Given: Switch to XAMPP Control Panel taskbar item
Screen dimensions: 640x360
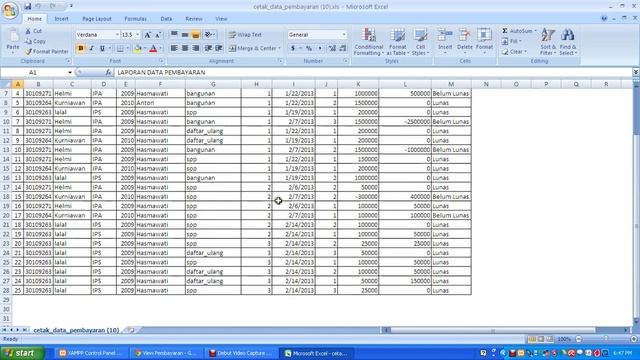Looking at the screenshot, I should point(91,353).
